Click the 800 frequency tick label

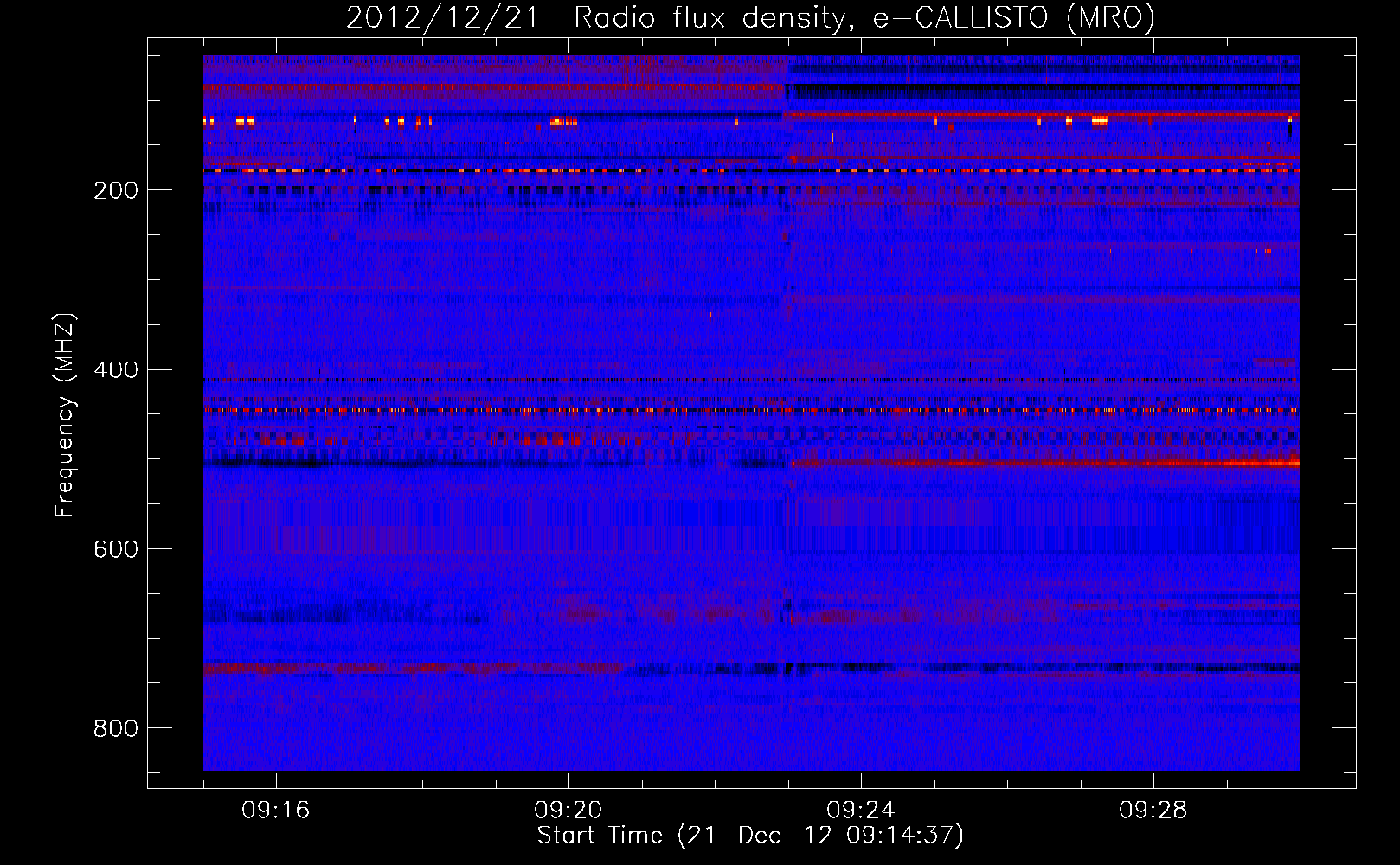(x=116, y=729)
